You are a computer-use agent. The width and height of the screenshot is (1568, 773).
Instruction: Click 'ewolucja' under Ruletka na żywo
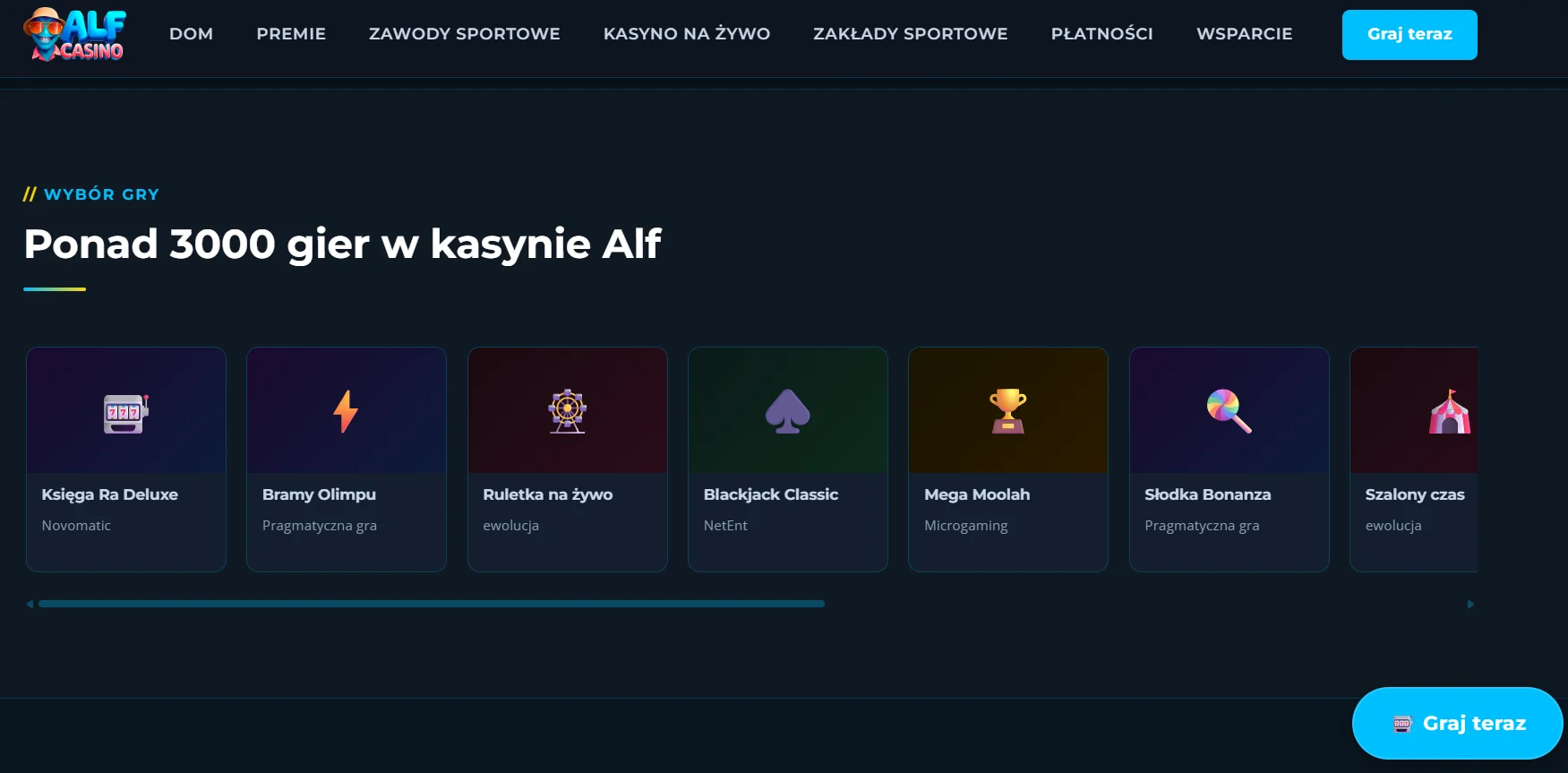(x=511, y=526)
